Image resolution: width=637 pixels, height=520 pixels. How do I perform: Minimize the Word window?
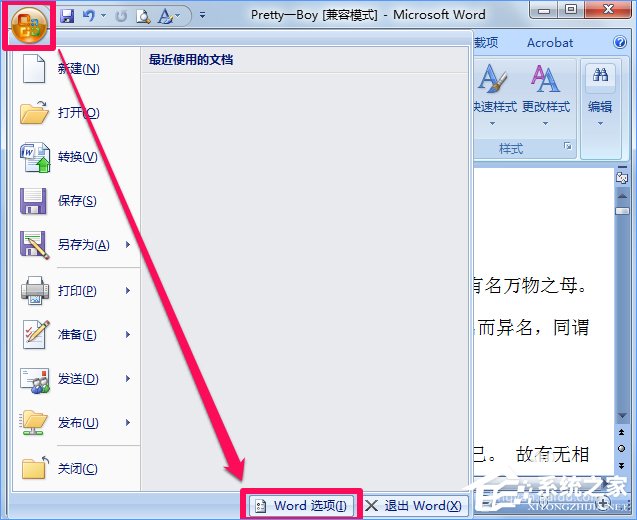click(544, 10)
